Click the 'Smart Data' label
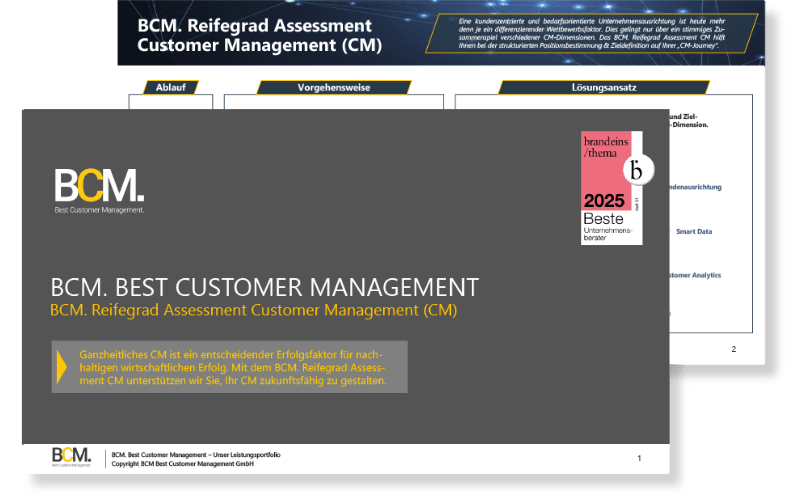Image resolution: width=800 pixels, height=500 pixels. pyautogui.click(x=694, y=231)
